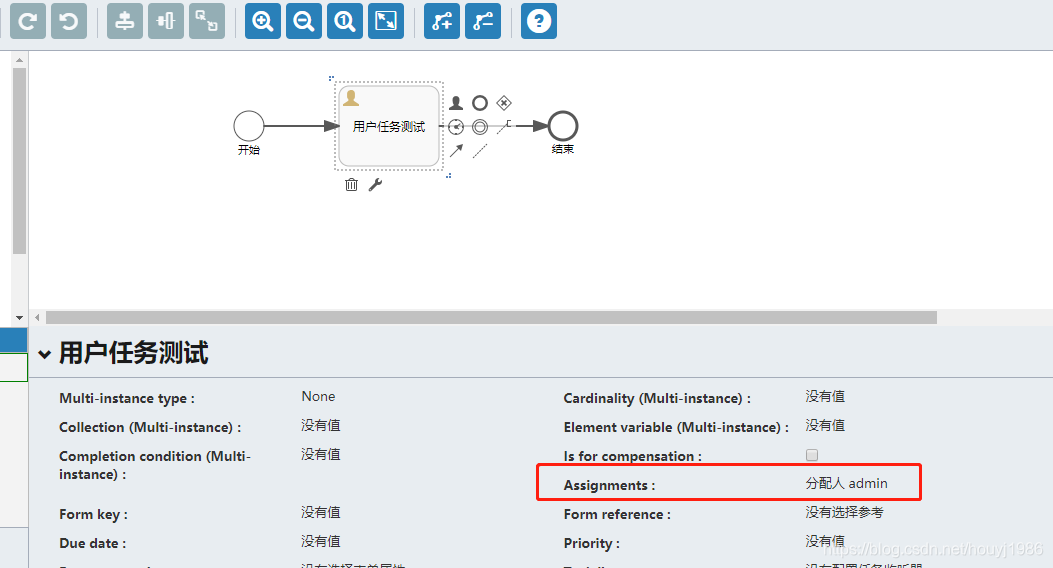This screenshot has width=1053, height=568.
Task: Click the Collection (Multi-instance) value 没有值
Action: coord(320,425)
